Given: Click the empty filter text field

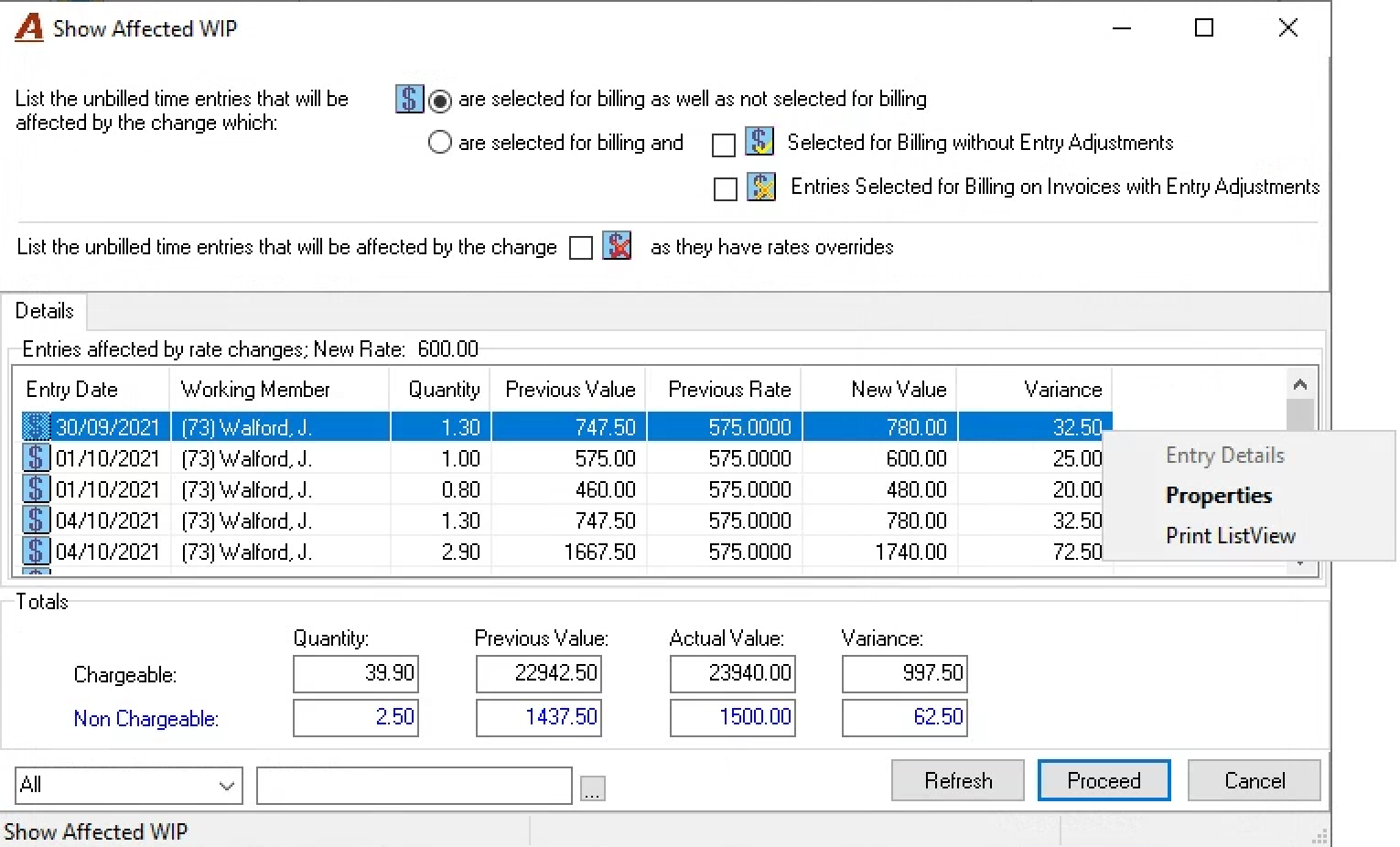Looking at the screenshot, I should pos(415,786).
